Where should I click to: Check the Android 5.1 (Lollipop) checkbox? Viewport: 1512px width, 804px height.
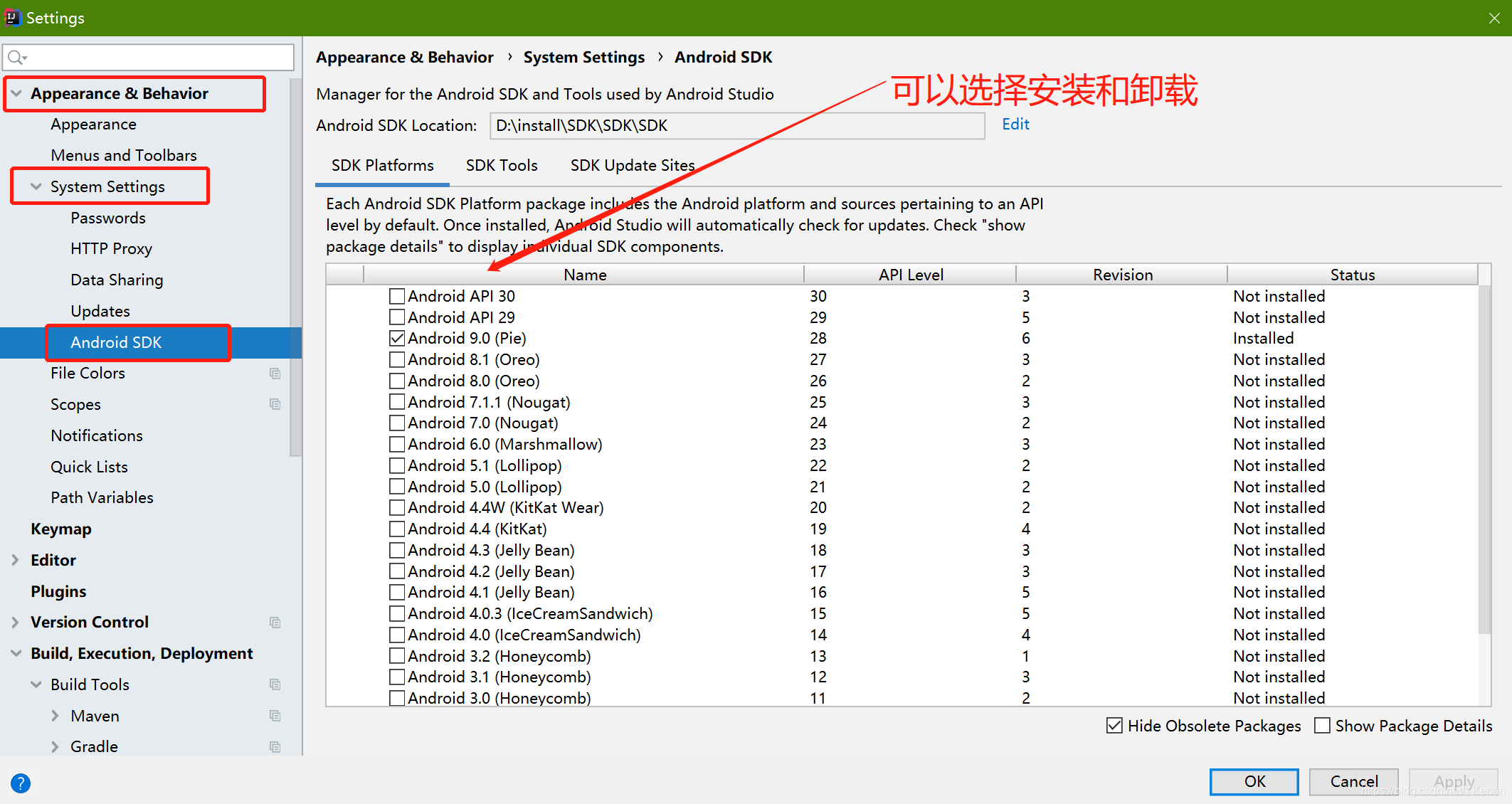point(397,465)
